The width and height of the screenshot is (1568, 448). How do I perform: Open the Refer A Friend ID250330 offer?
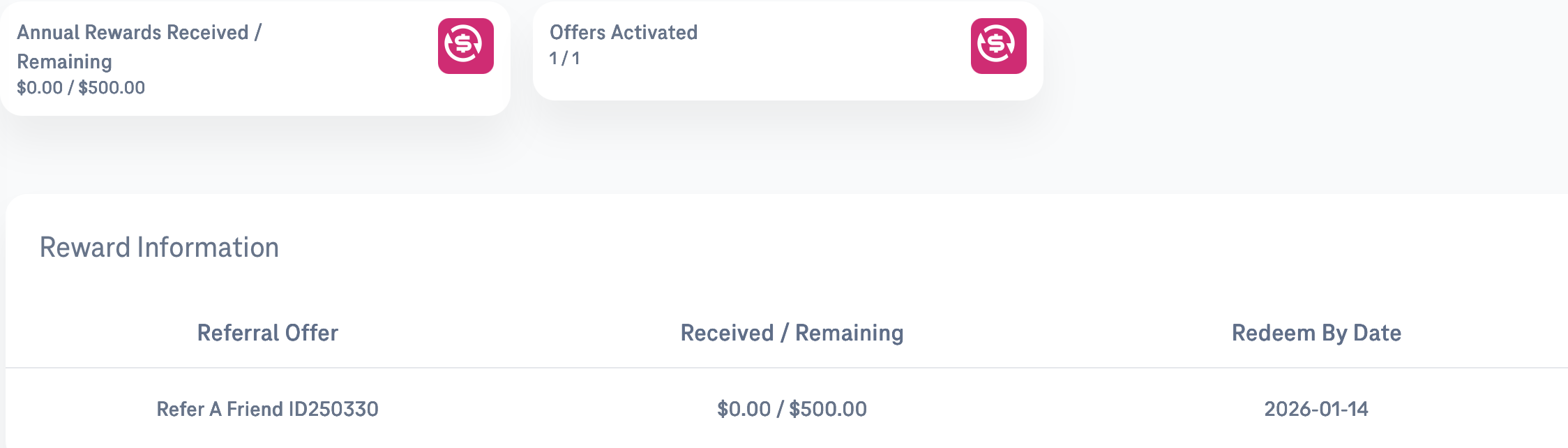pos(268,409)
